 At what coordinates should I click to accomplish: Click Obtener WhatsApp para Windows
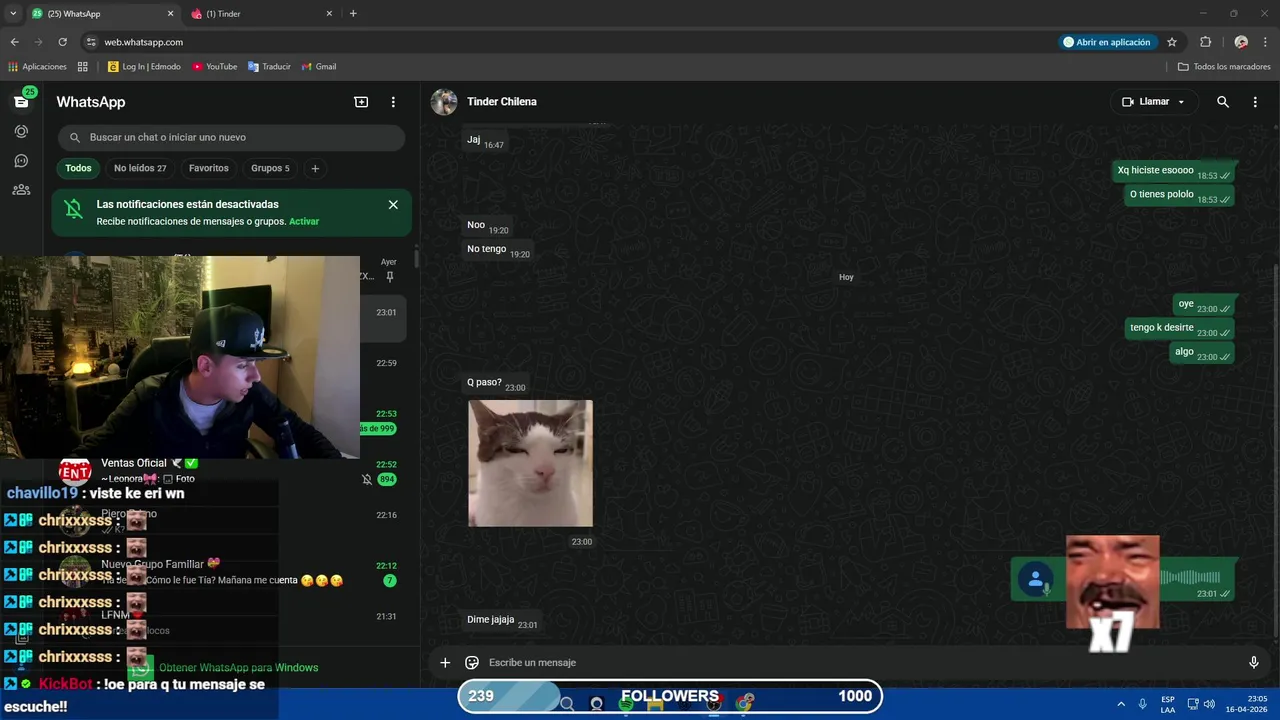(x=238, y=668)
